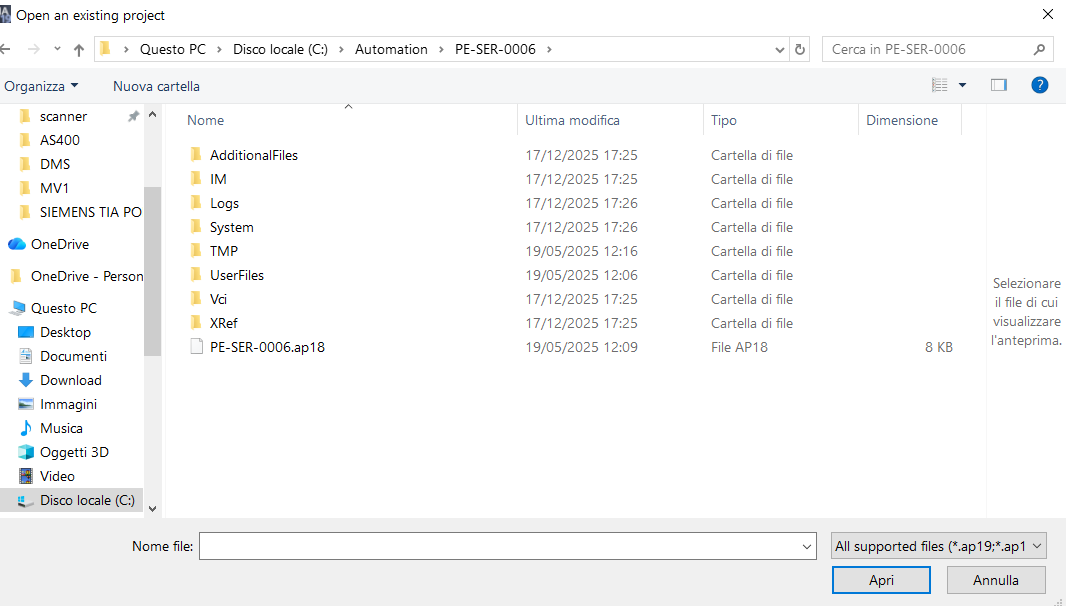Select the UserFiles folder
1066x606 pixels.
tap(237, 275)
